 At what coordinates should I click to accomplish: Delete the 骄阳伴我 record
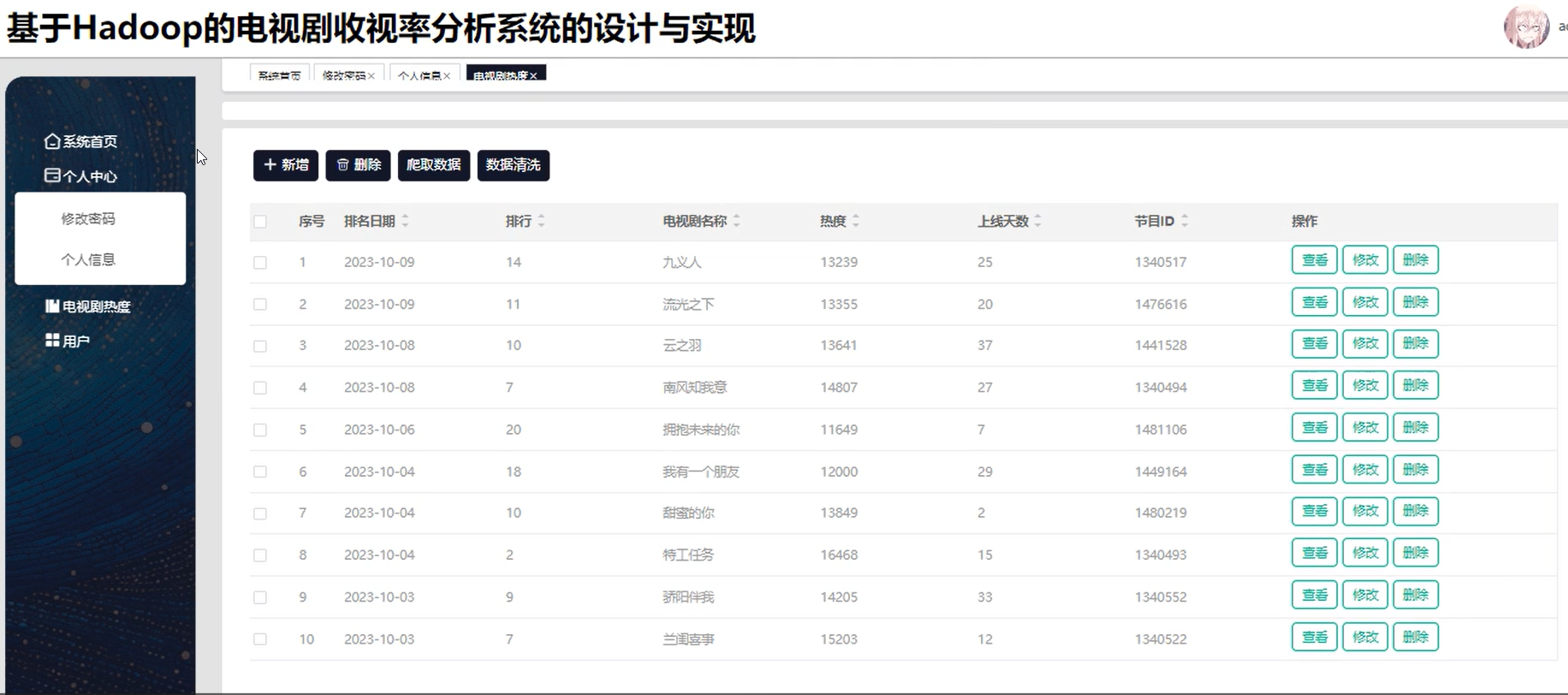[1416, 595]
